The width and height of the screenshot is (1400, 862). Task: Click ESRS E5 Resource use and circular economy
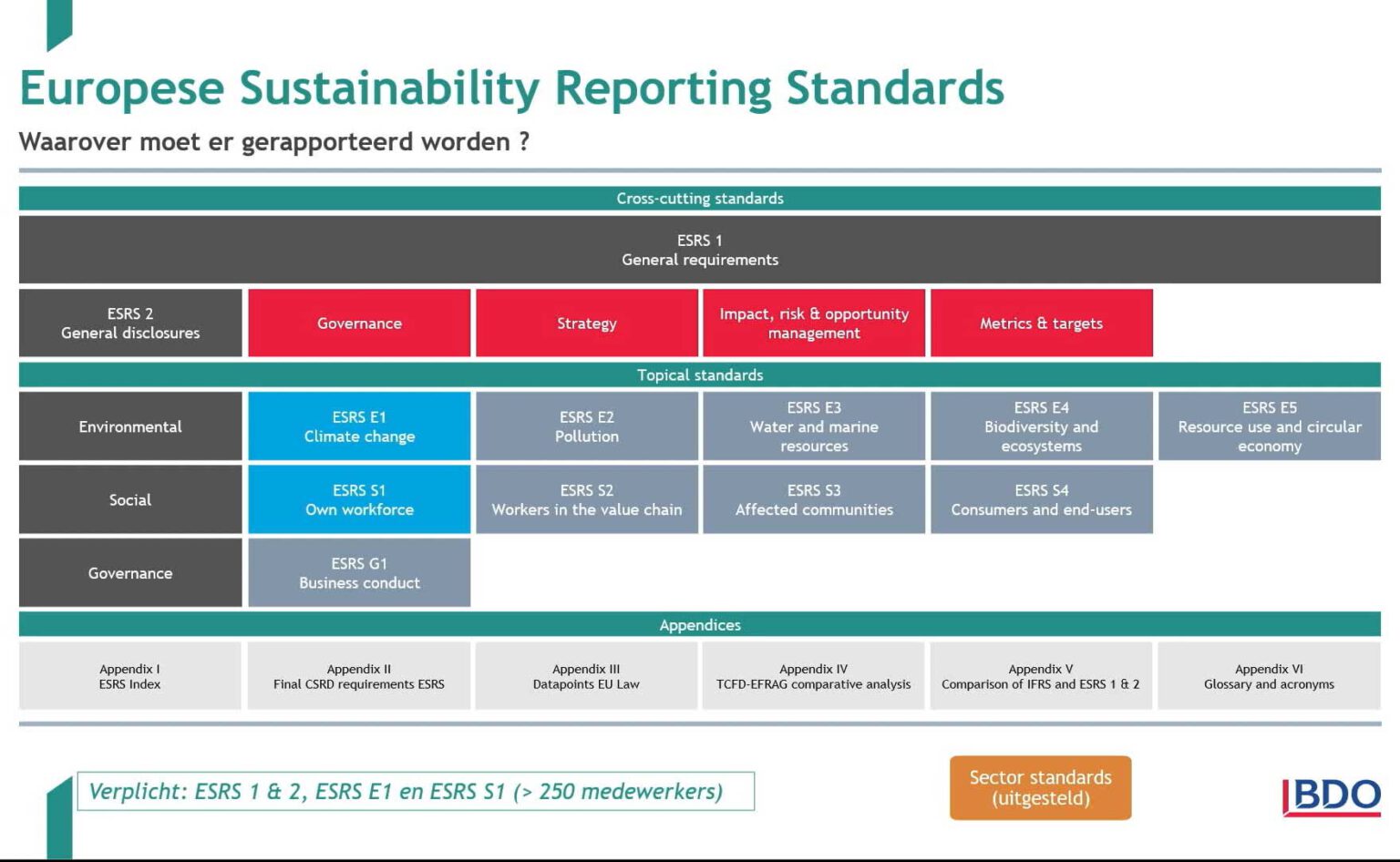coord(1270,426)
